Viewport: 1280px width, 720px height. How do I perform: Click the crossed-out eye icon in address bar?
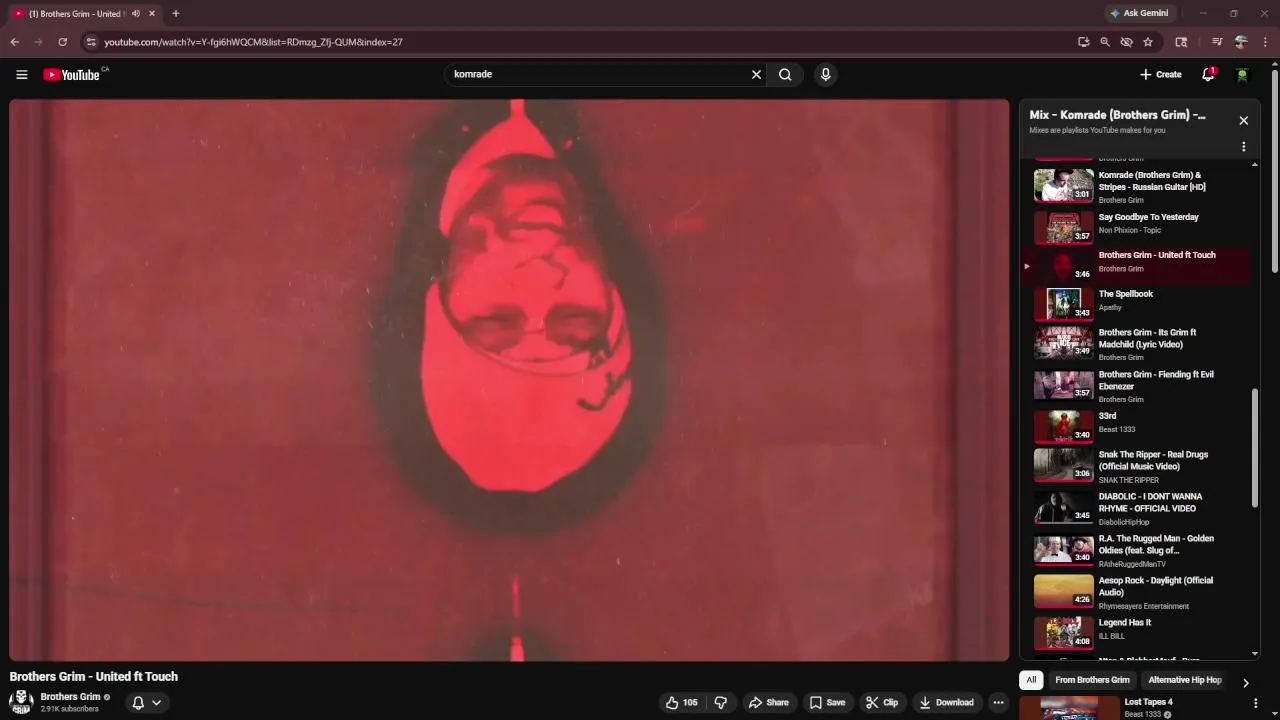coord(1126,42)
